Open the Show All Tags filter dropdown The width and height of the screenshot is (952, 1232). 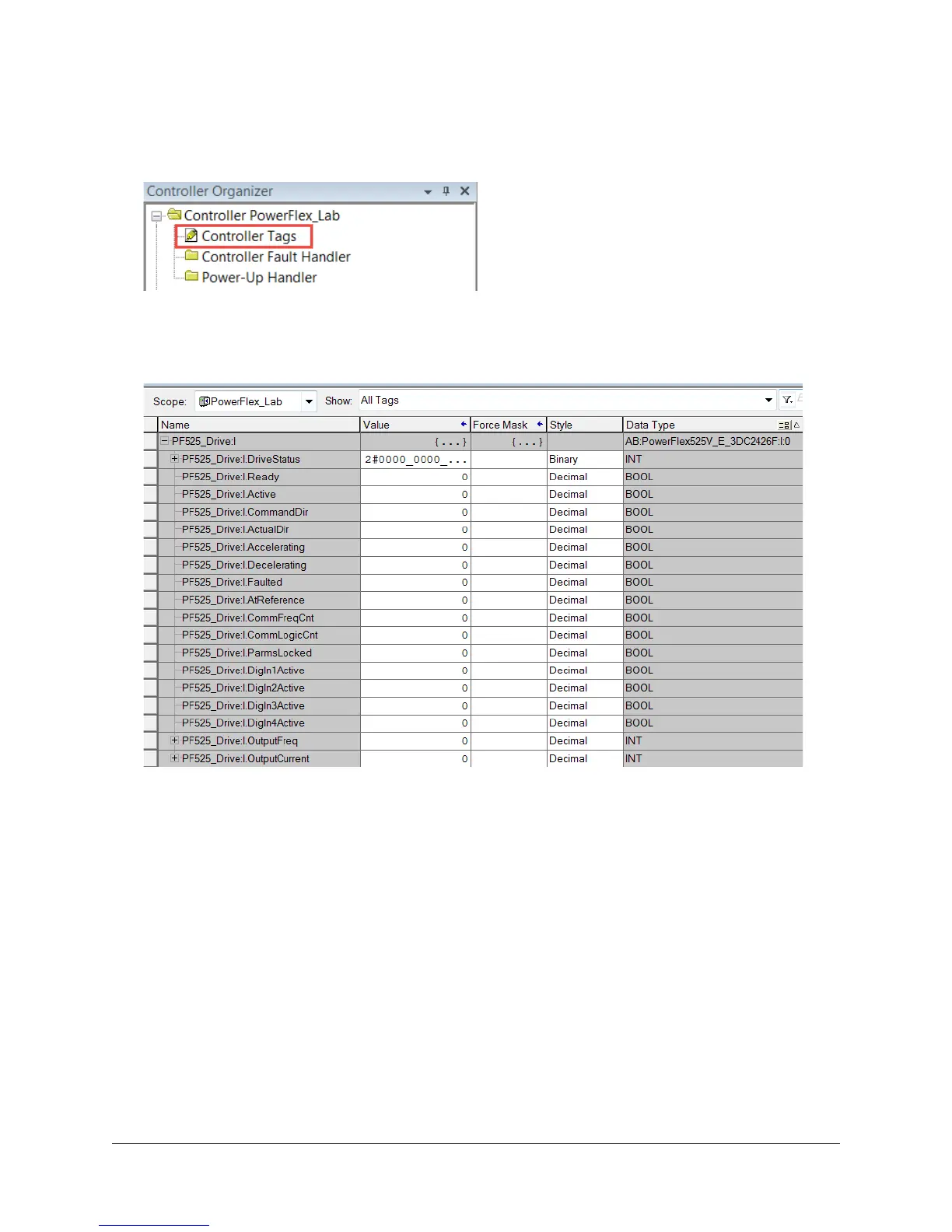tap(769, 401)
